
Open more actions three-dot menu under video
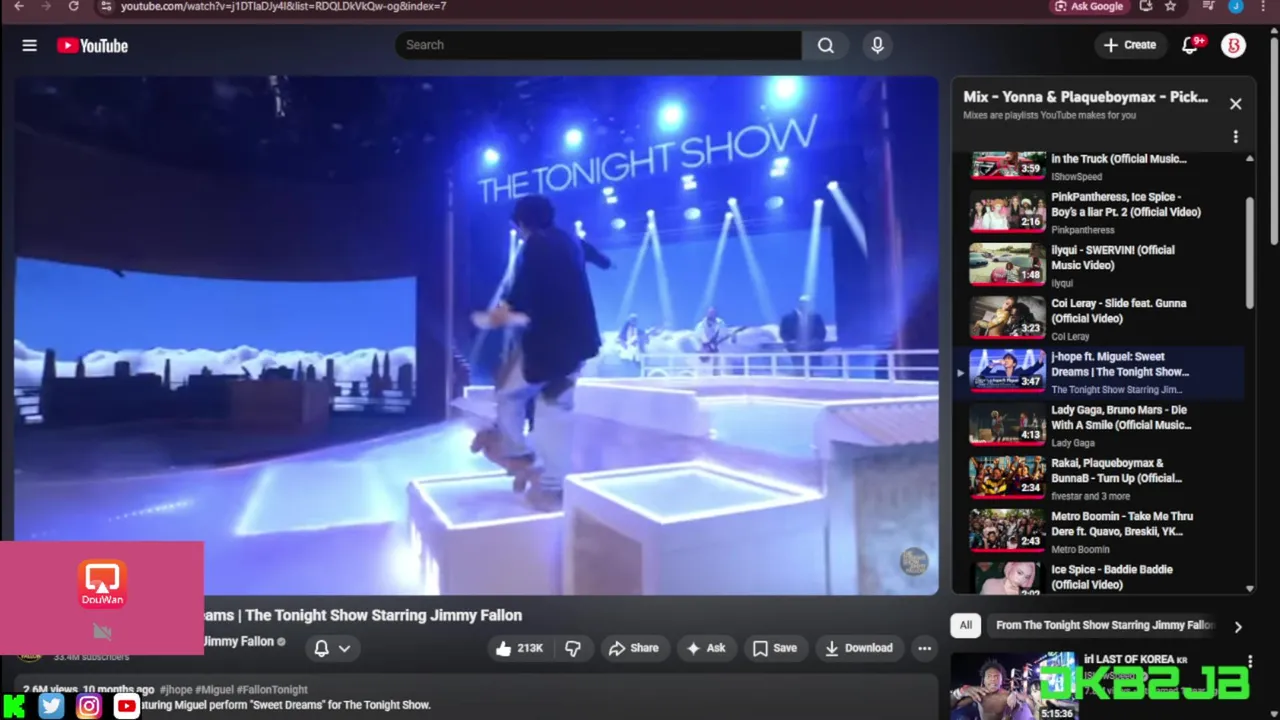[x=924, y=648]
